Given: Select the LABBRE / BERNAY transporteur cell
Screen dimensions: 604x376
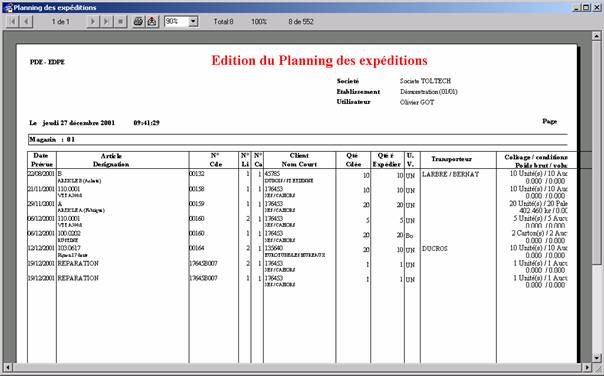Looking at the screenshot, I should 451,175.
